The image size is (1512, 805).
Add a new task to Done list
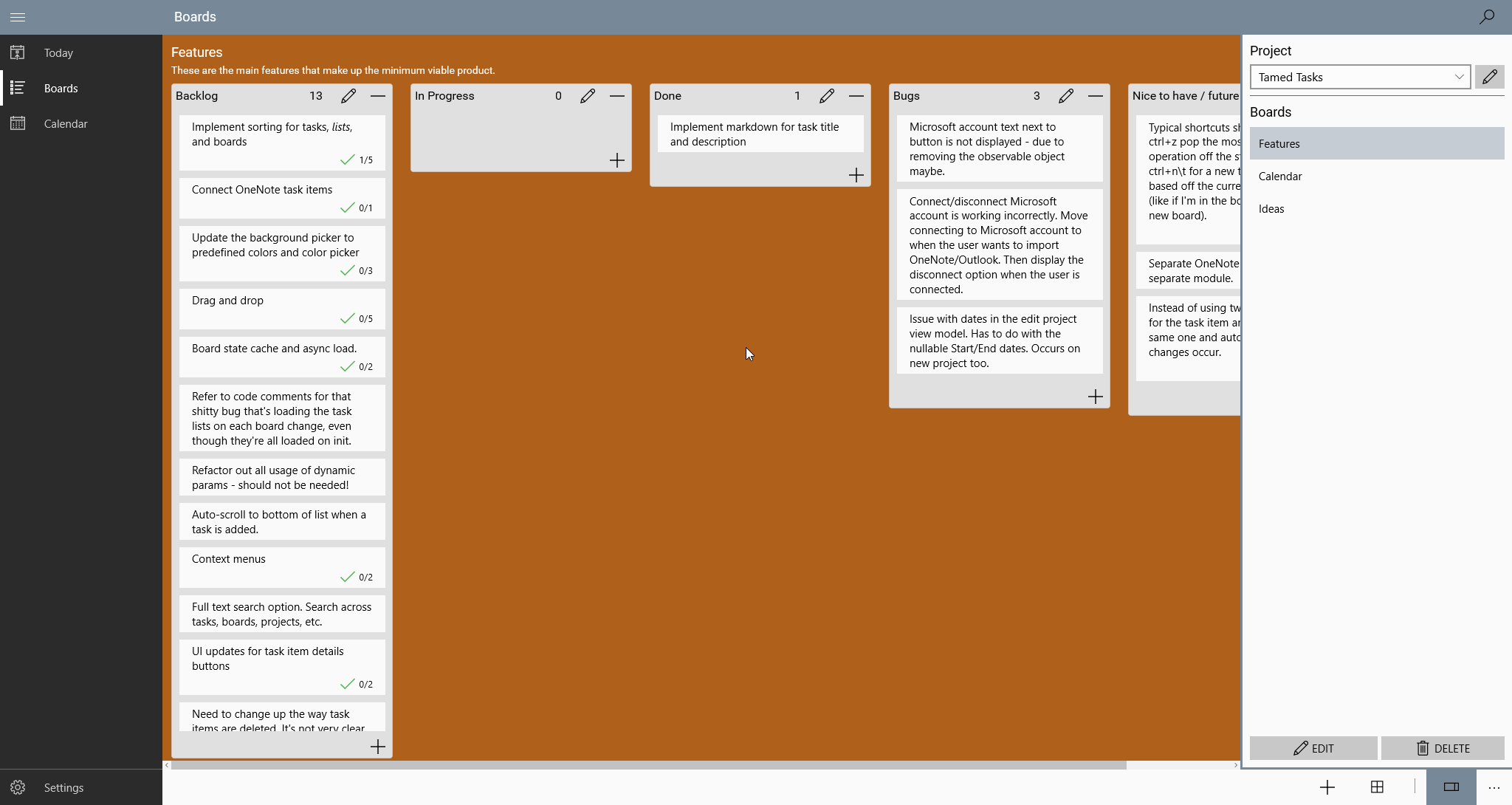[856, 175]
